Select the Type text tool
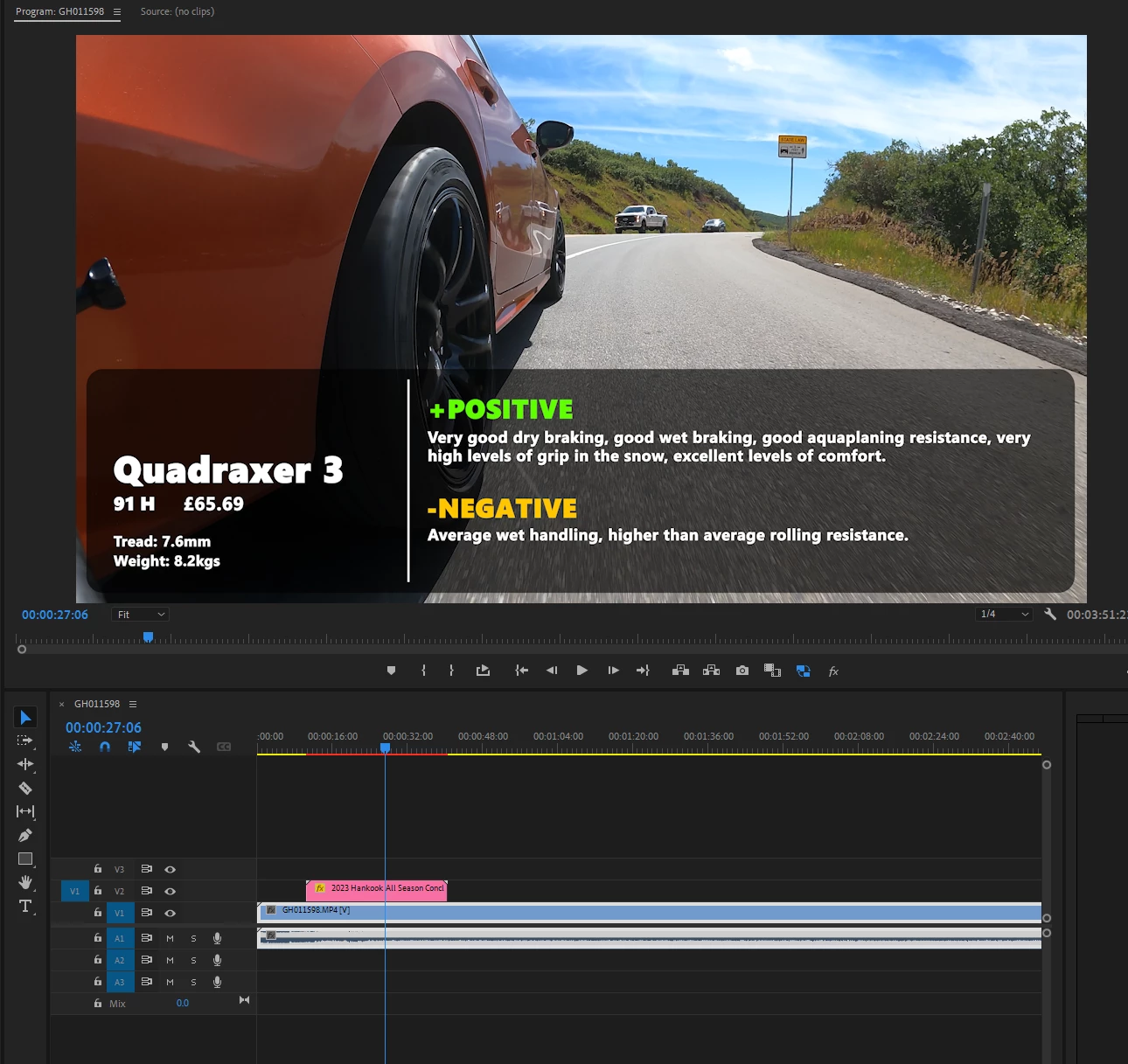Screen dimensions: 1128x1064 click(25, 906)
